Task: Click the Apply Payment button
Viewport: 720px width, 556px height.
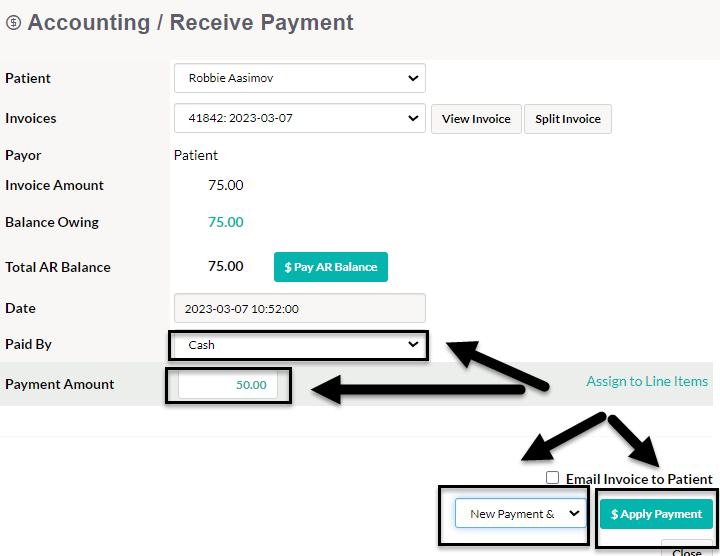Action: click(656, 514)
